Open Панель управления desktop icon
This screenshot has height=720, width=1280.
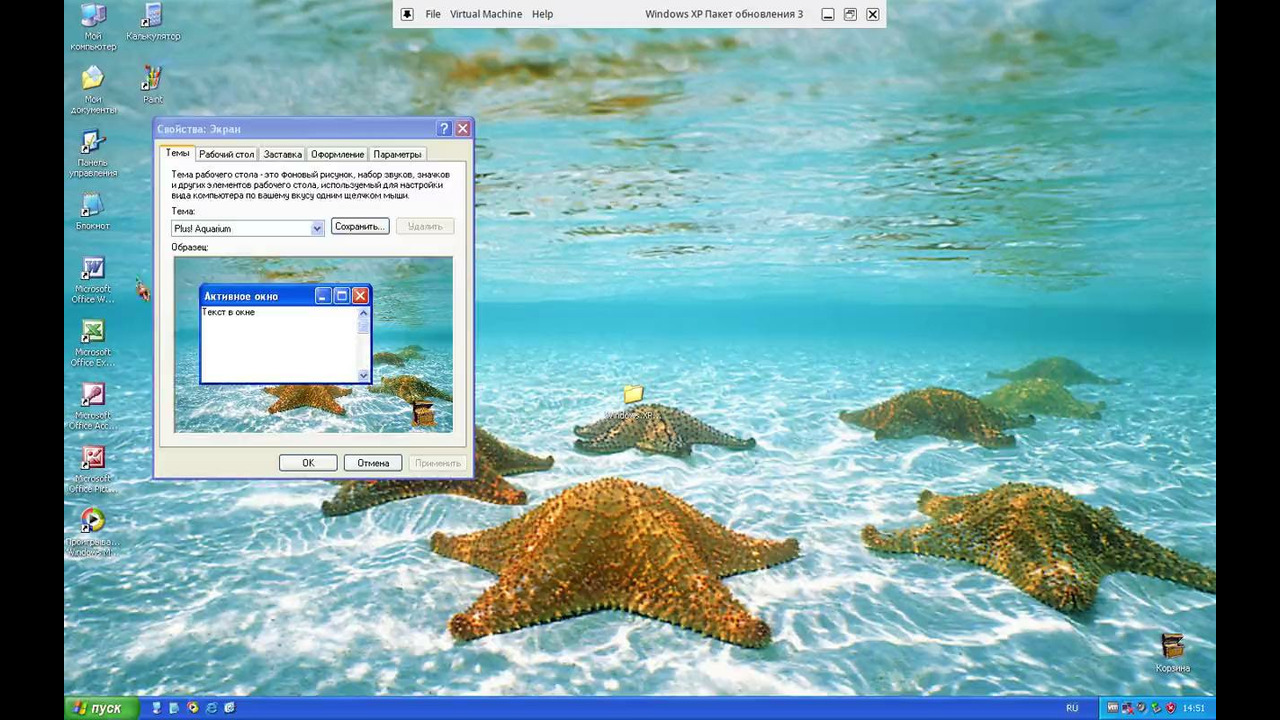coord(92,144)
